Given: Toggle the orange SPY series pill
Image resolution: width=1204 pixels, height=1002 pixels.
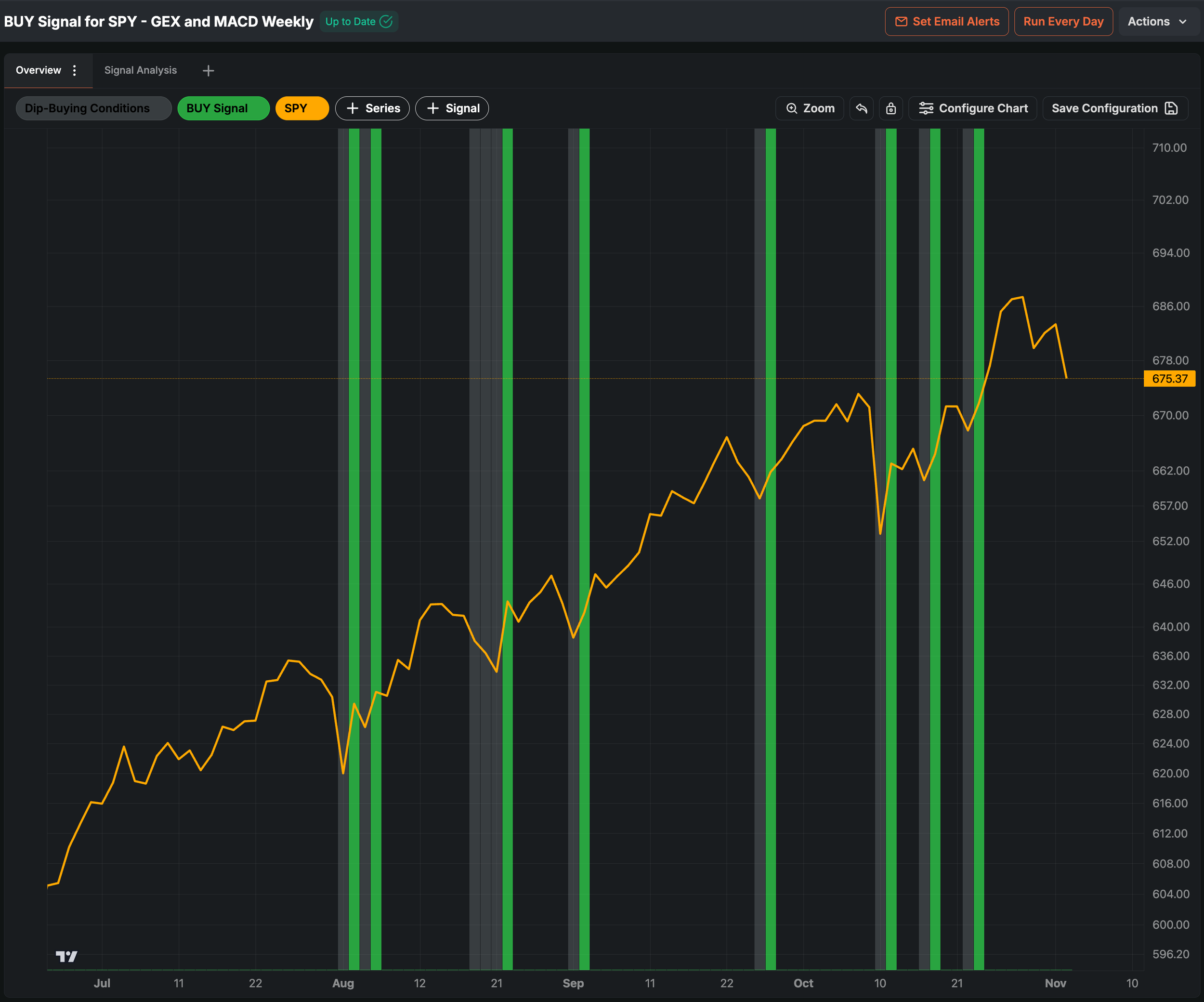Looking at the screenshot, I should tap(301, 108).
